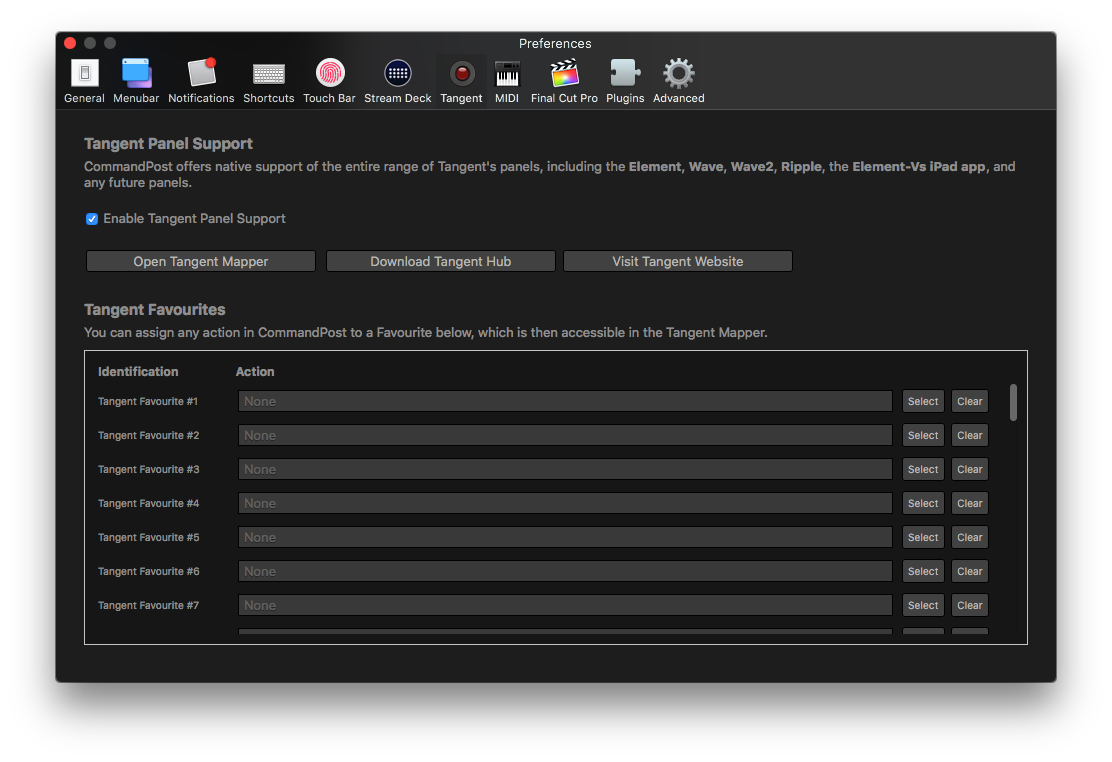Click Select for Tangent Favourite #1
The width and height of the screenshot is (1112, 762).
click(x=923, y=402)
